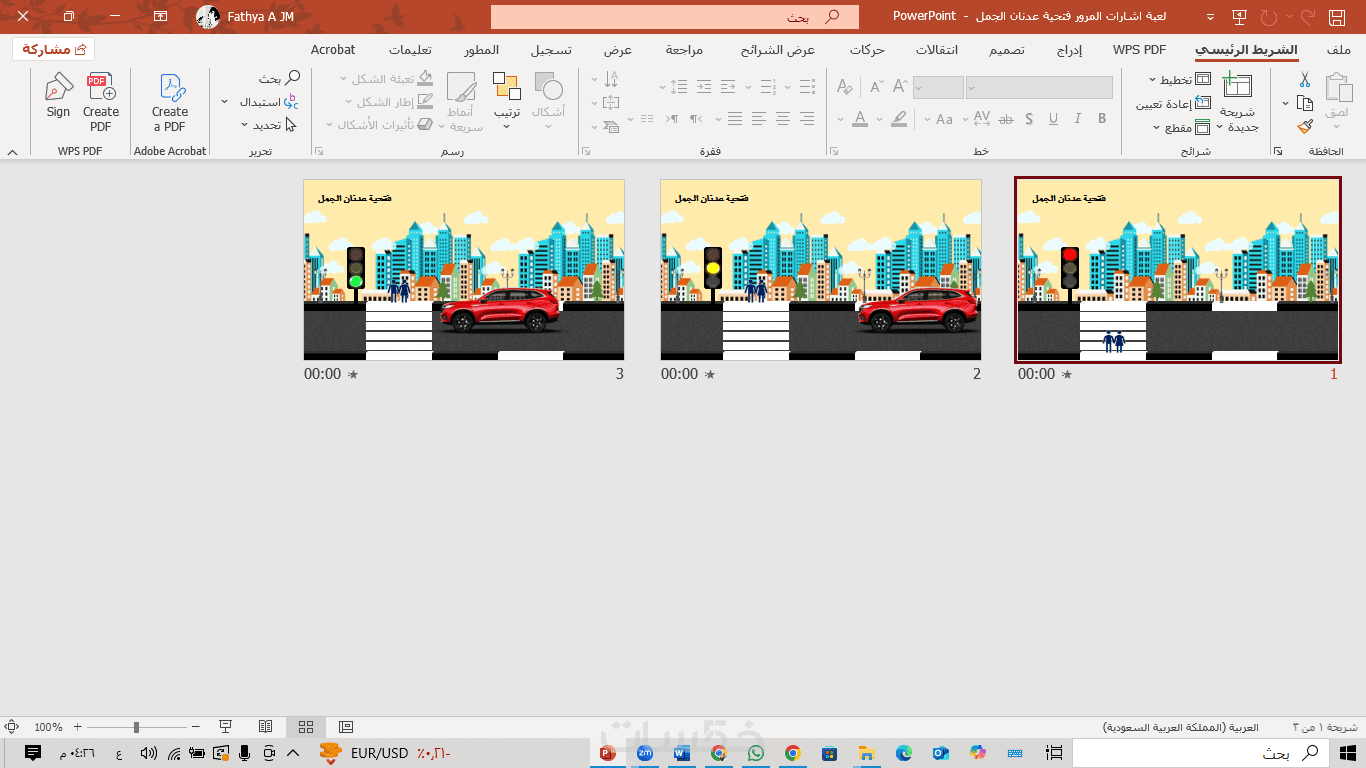This screenshot has width=1366, height=768.
Task: Open the Transitions (انتقالات) tab
Action: [x=937, y=50]
